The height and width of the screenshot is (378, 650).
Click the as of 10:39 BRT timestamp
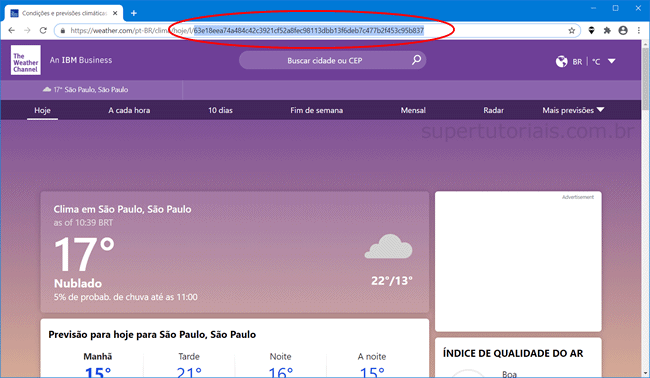pos(83,223)
